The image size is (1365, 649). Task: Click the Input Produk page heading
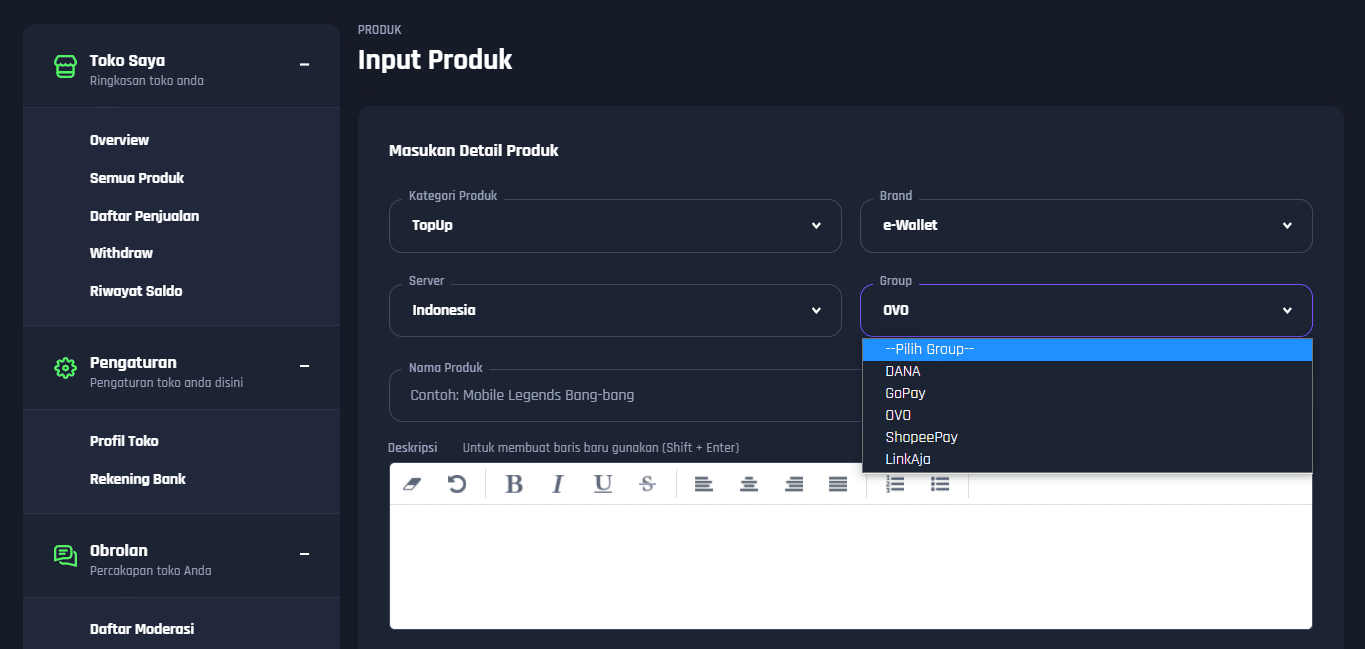(x=435, y=59)
